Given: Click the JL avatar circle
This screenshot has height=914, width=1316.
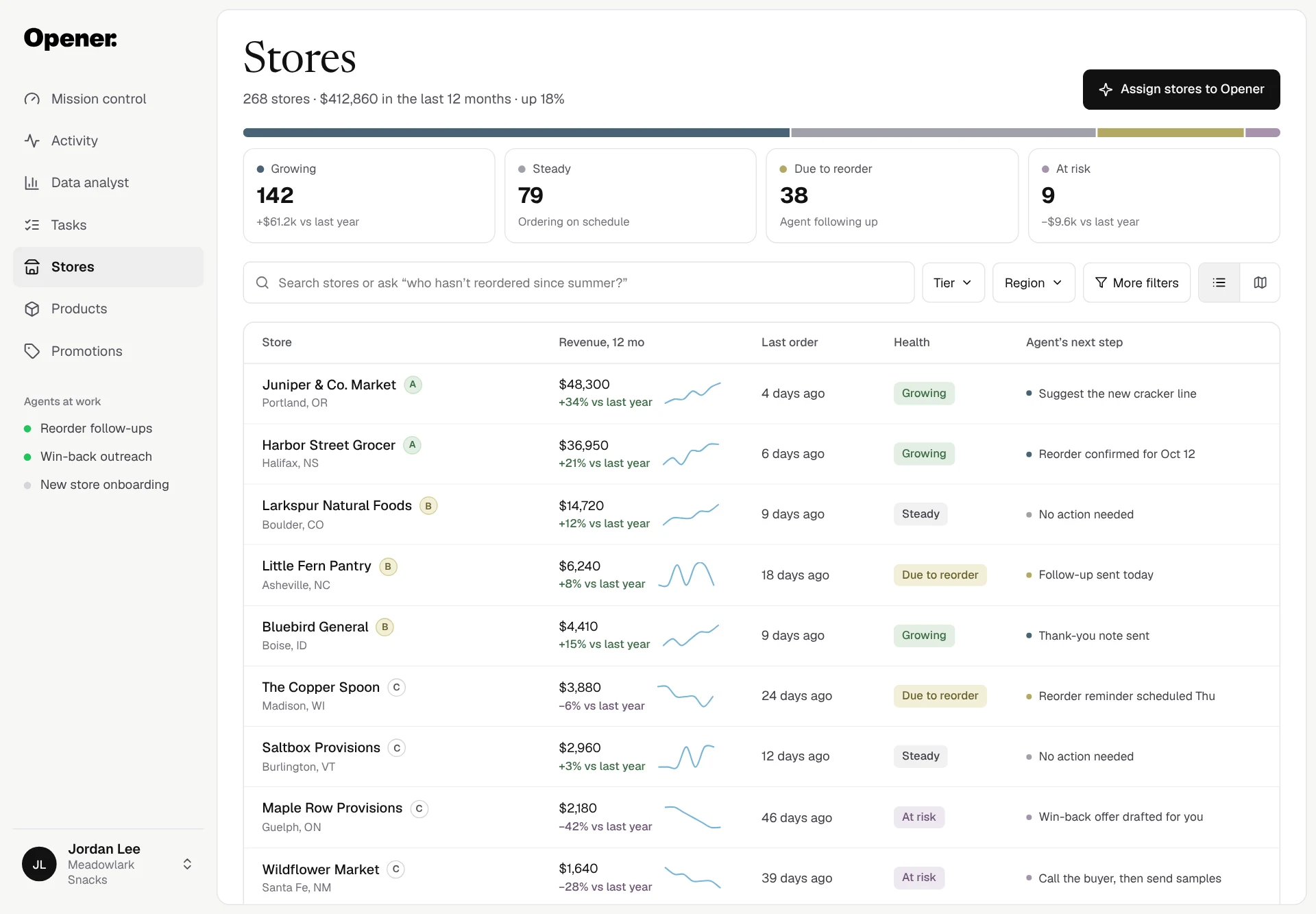Looking at the screenshot, I should 39,864.
